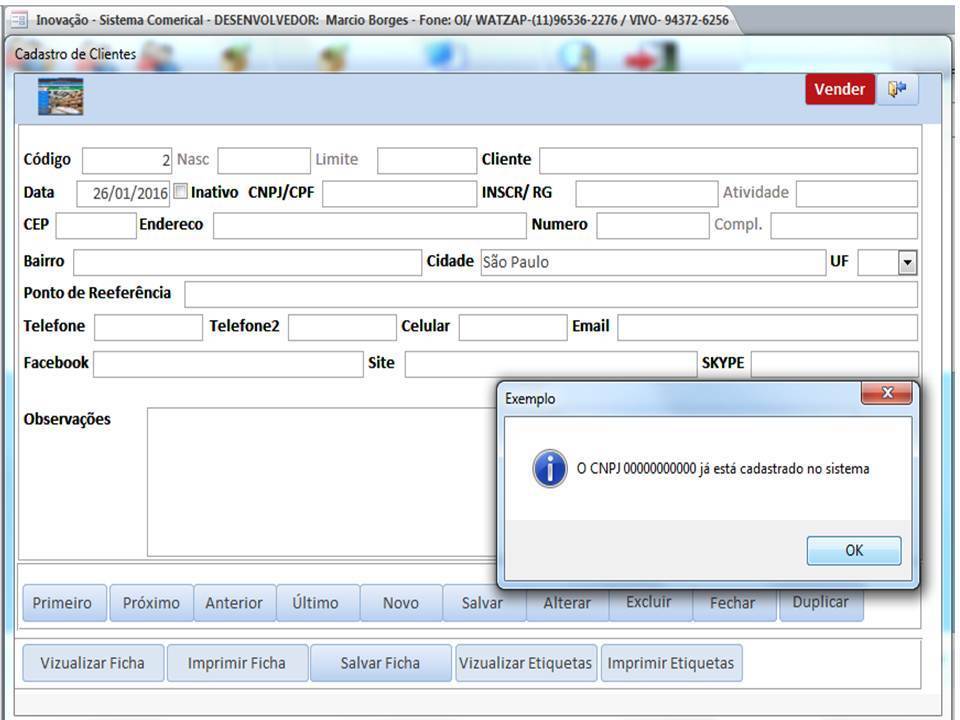Image resolution: width=960 pixels, height=720 pixels.
Task: Click the INSCR/ RG input field
Action: coord(647,193)
